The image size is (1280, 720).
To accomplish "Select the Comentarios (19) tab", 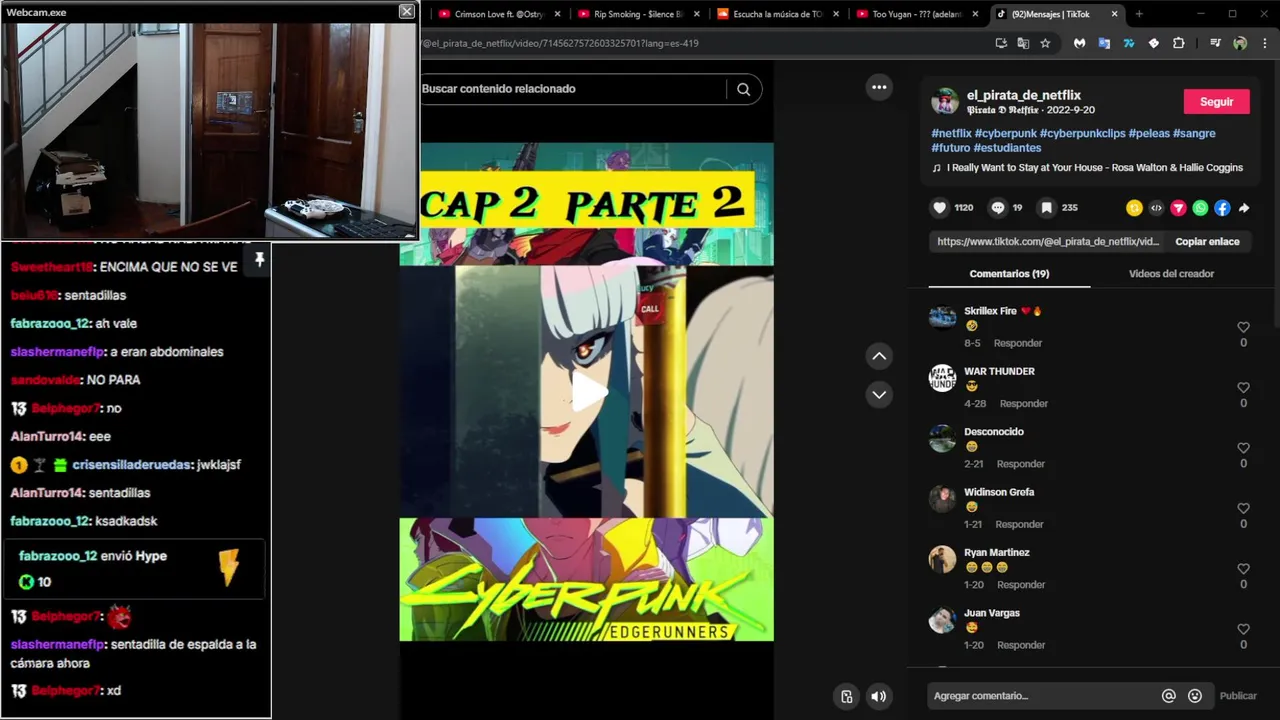I will (x=1009, y=274).
